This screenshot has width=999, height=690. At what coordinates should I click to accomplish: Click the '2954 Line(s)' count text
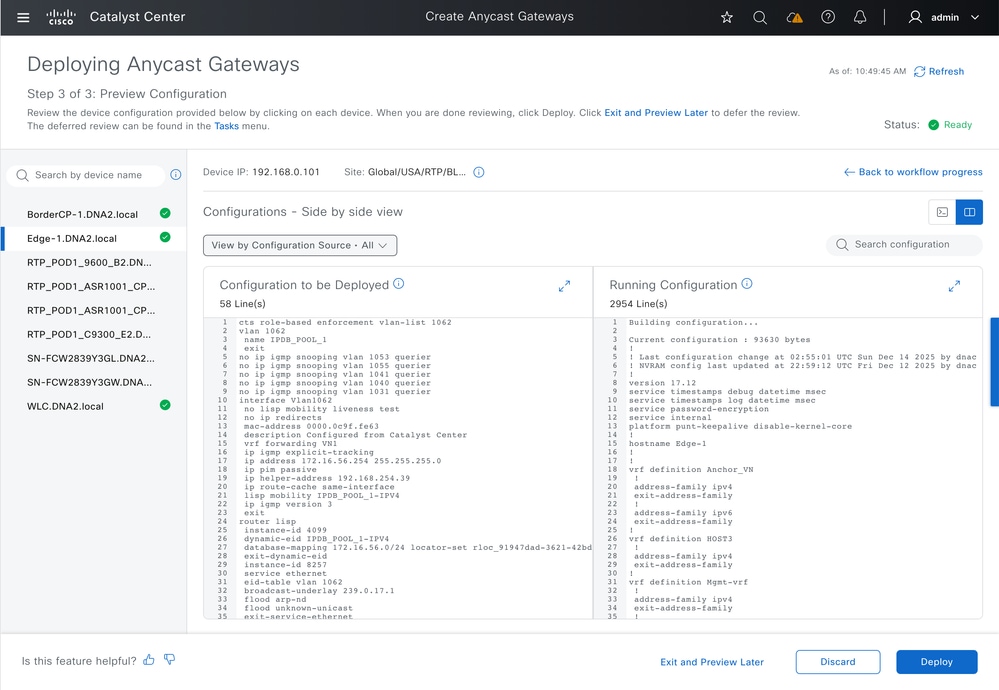coord(638,304)
